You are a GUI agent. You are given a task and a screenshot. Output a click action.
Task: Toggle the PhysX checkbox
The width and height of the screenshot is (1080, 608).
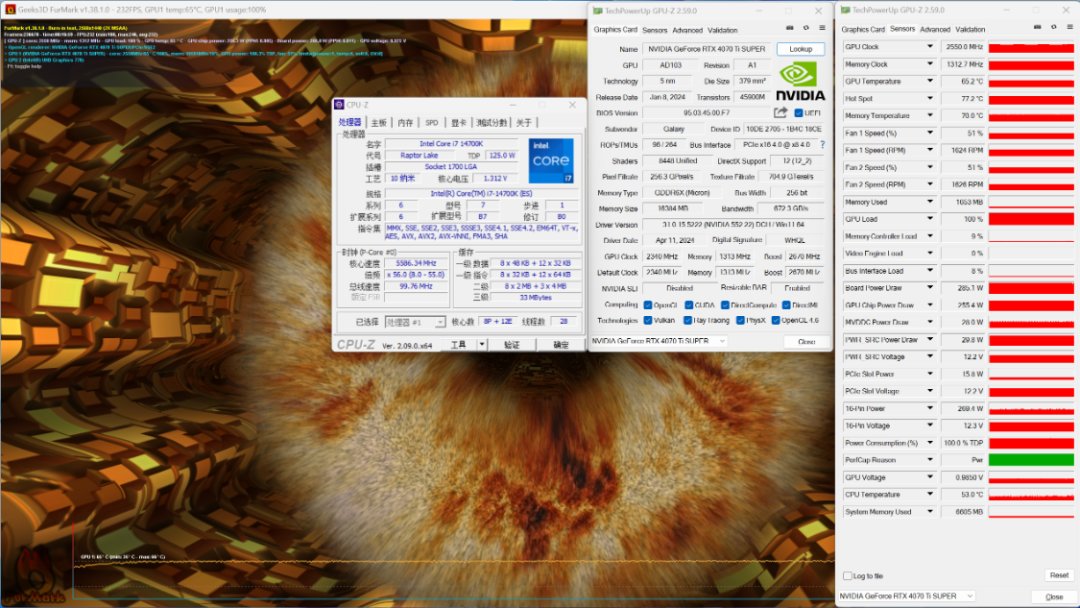coord(740,320)
